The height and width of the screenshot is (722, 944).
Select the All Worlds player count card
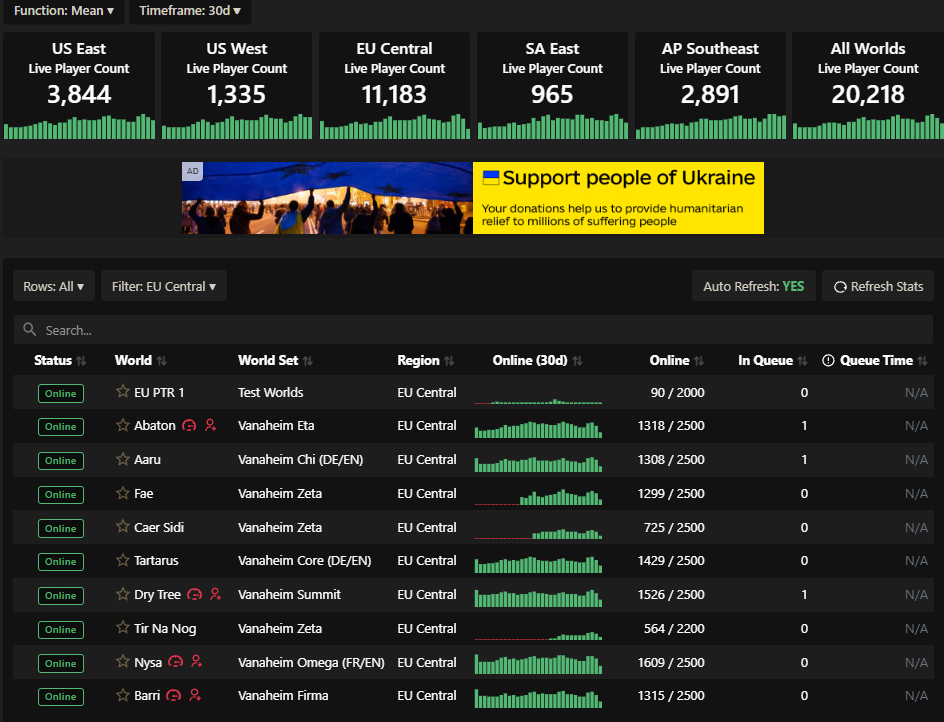point(868,86)
